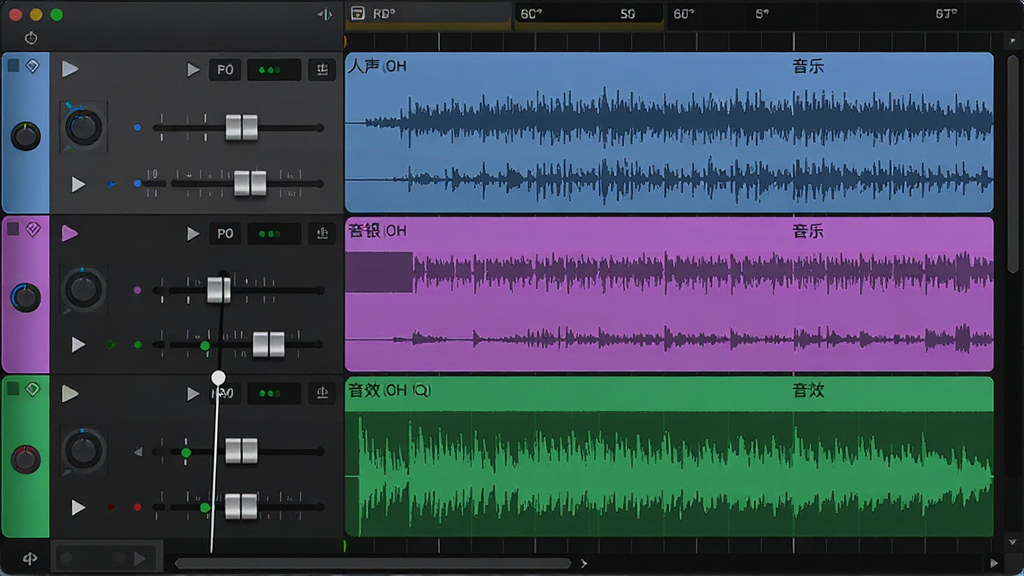Click the white playhead handle circle
Image resolution: width=1024 pixels, height=576 pixels.
(x=218, y=377)
